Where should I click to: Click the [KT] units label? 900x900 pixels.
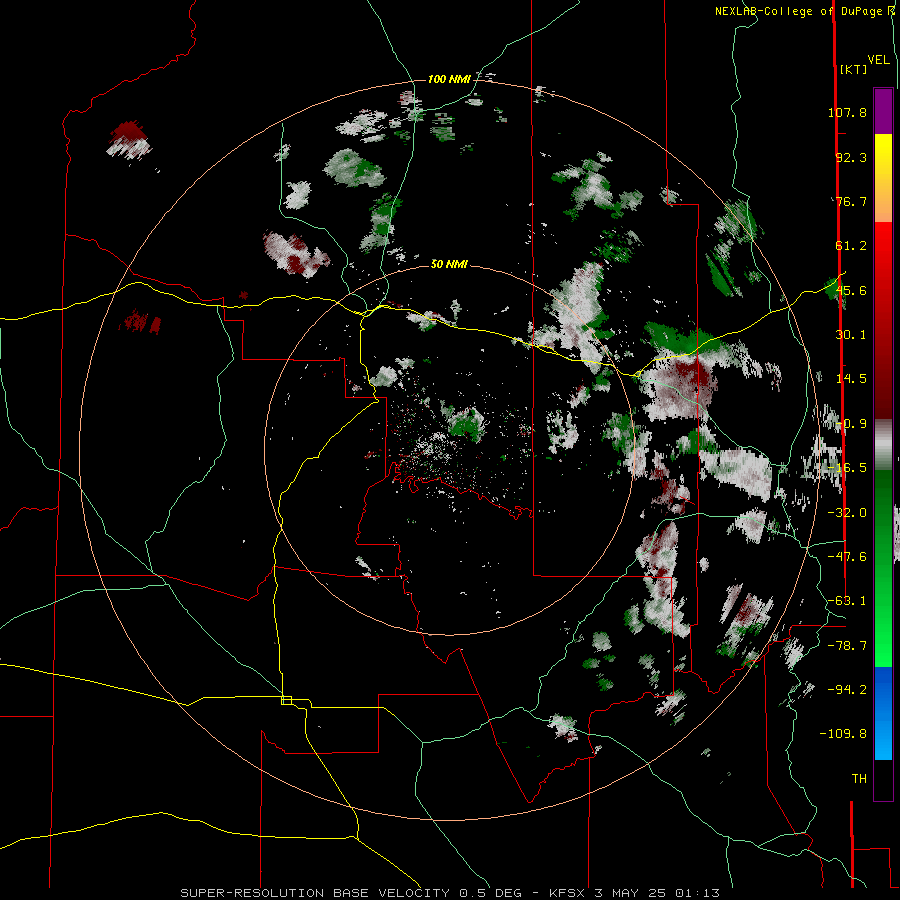(x=853, y=69)
